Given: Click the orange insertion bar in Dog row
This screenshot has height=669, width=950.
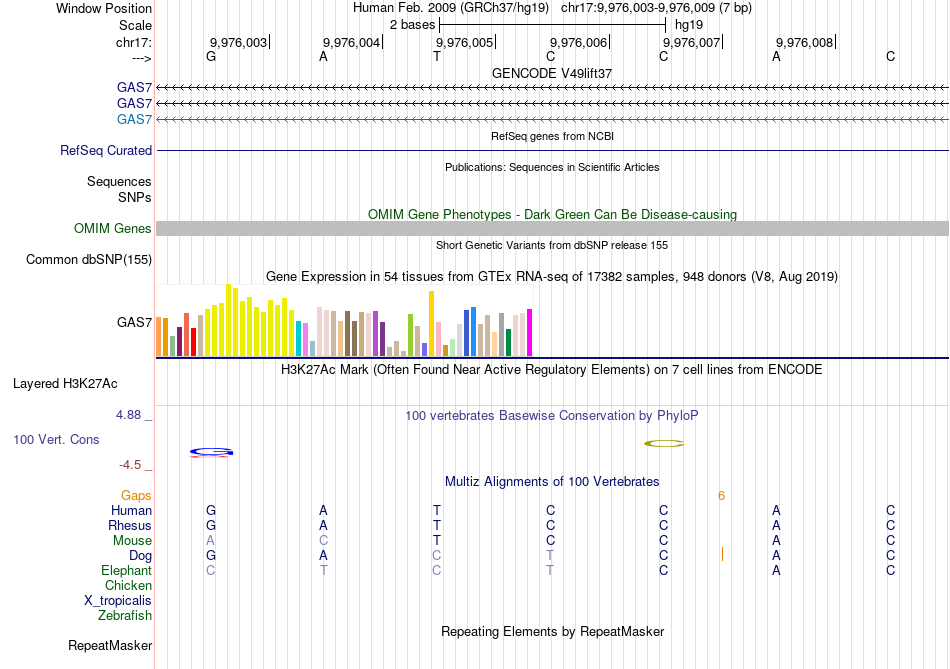Looking at the screenshot, I should pos(722,554).
